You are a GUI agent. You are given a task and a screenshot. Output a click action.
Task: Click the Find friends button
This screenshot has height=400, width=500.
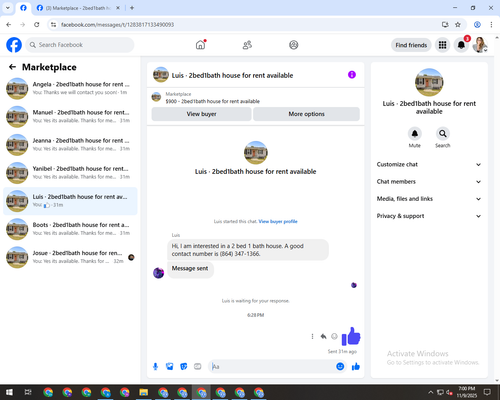(x=411, y=45)
